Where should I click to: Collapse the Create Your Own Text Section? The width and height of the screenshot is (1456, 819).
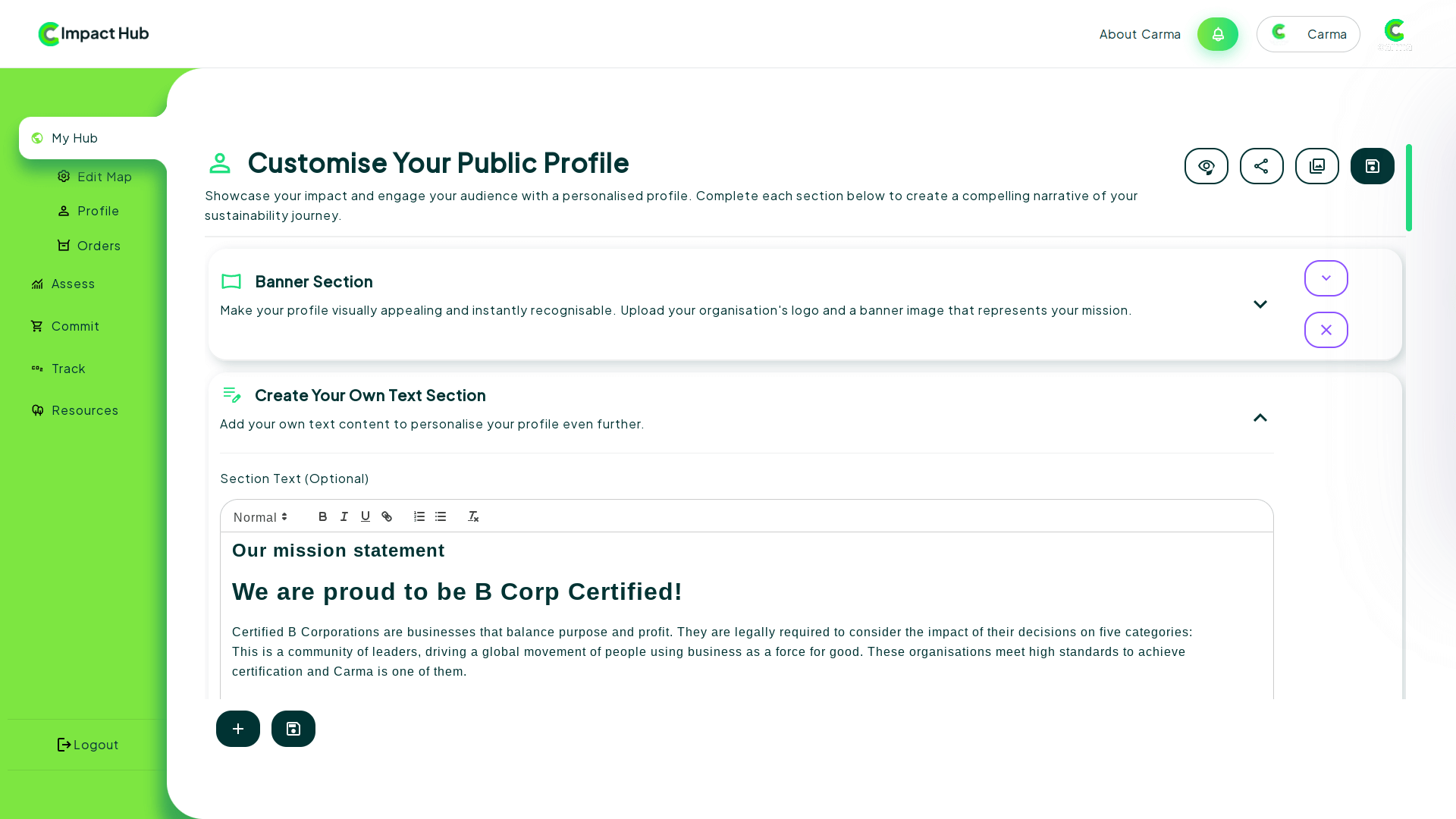(x=1260, y=418)
